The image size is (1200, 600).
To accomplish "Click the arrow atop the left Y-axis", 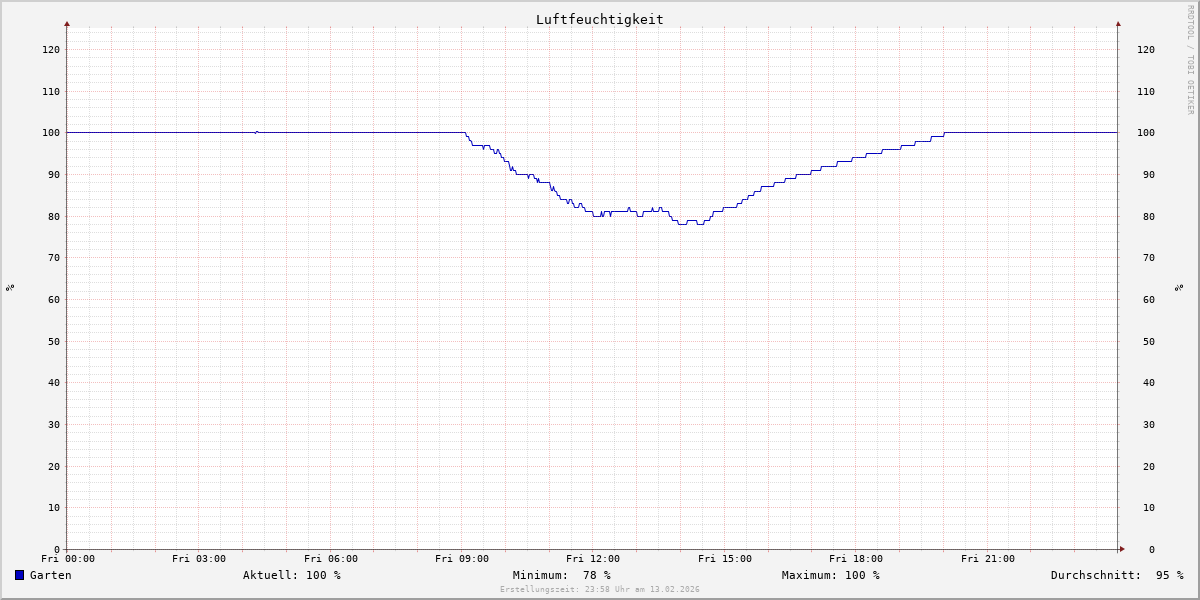I will 67,23.
